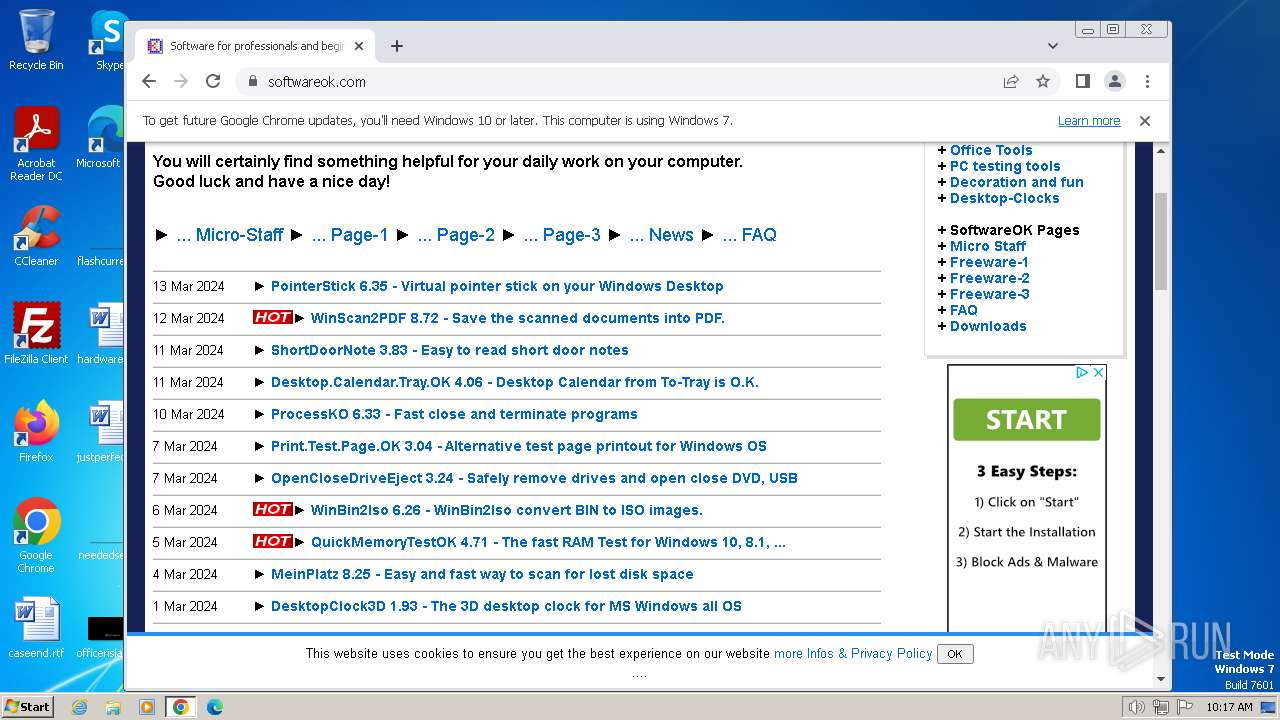This screenshot has width=1280, height=720.
Task: Open CCleaner desktop shortcut
Action: (x=36, y=236)
